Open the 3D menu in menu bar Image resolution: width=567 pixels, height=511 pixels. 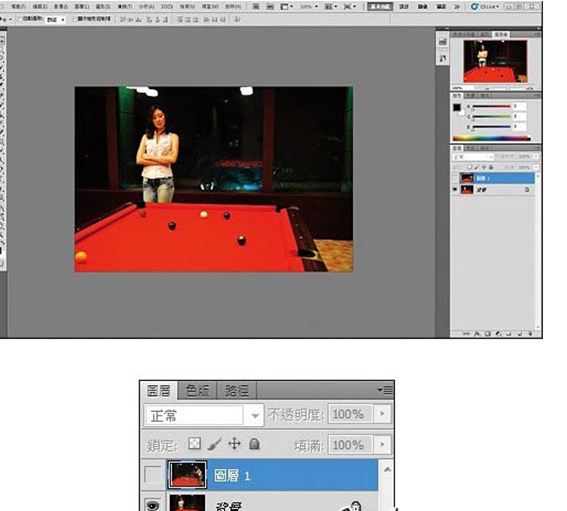click(167, 7)
